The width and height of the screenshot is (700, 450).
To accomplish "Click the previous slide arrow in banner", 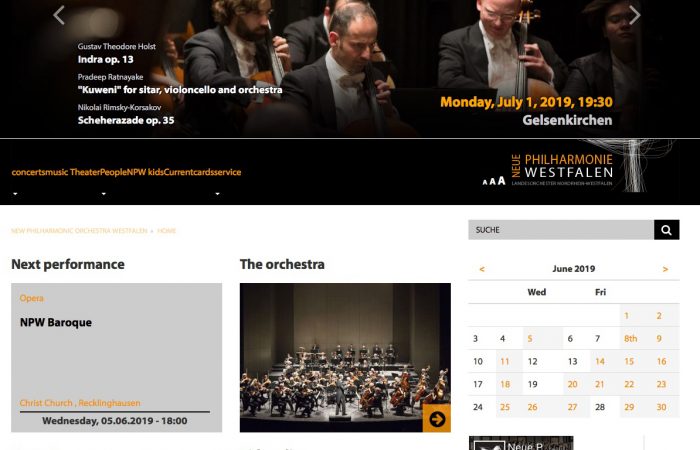I will [x=59, y=15].
